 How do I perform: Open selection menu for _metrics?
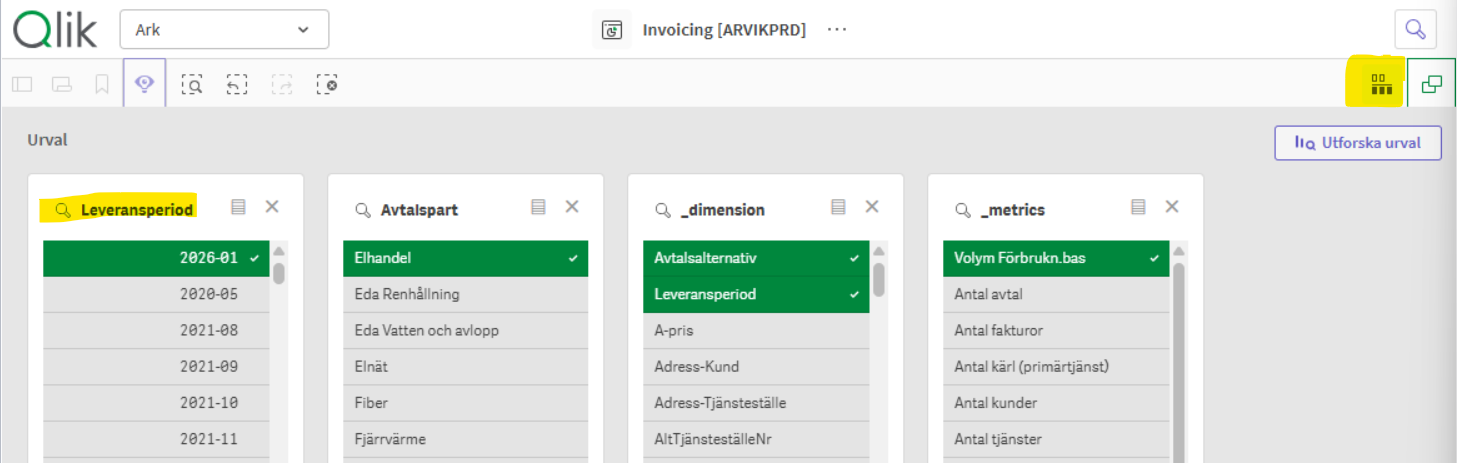click(x=1138, y=207)
